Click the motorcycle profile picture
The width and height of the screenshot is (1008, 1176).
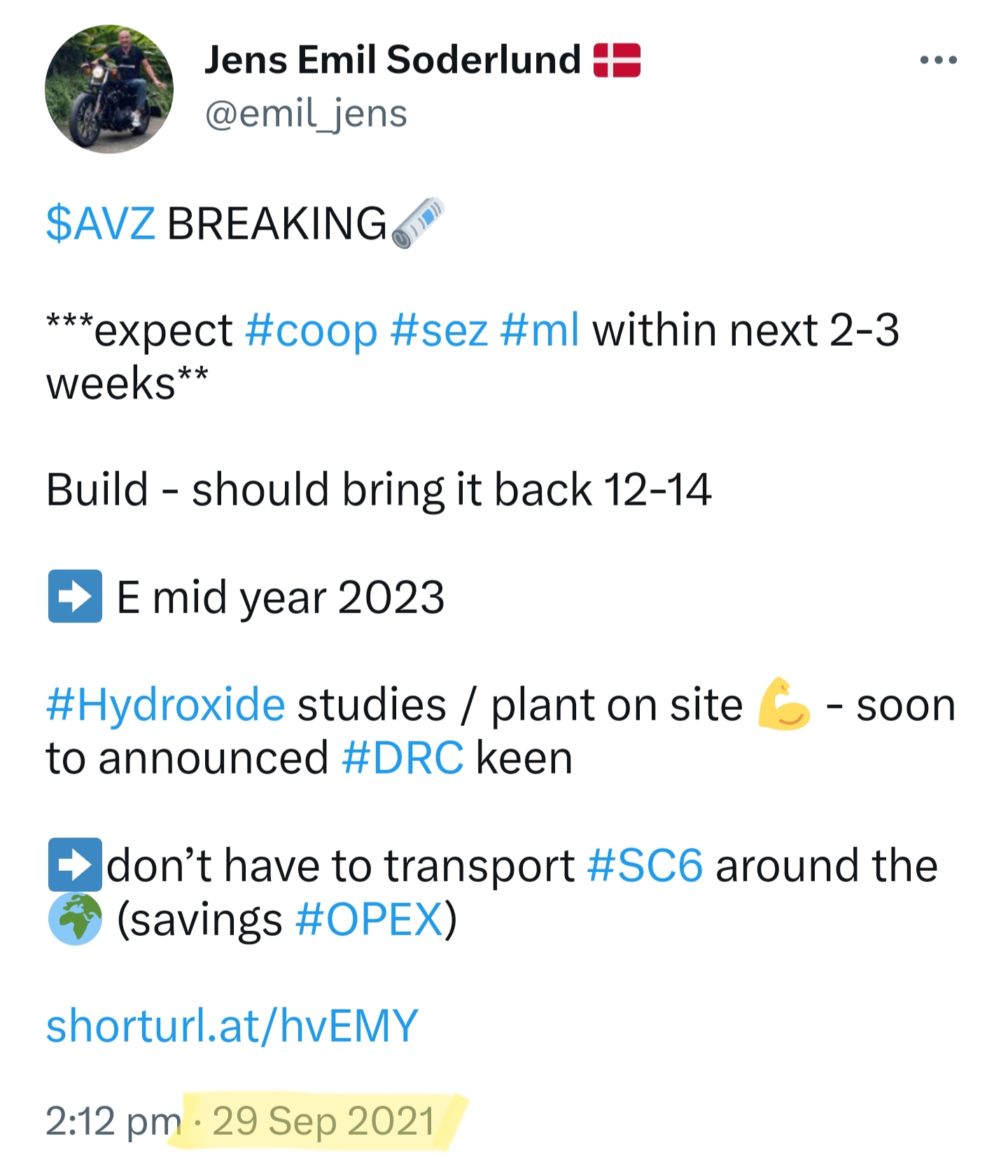109,89
